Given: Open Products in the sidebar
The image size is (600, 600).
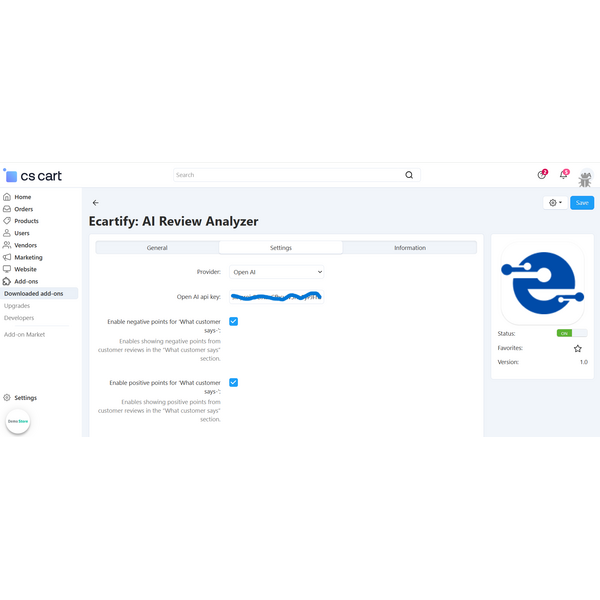Looking at the screenshot, I should click(26, 221).
